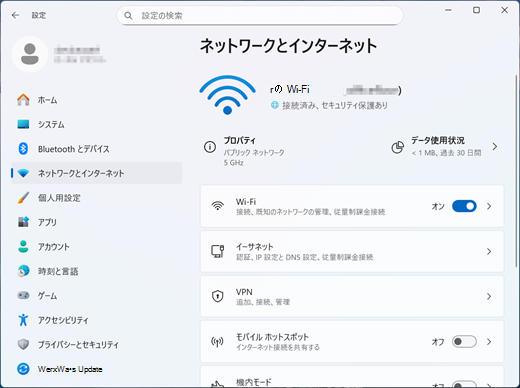The image size is (520, 388).
Task: Click the オフ label by hotspot toggle
Action: 438,342
